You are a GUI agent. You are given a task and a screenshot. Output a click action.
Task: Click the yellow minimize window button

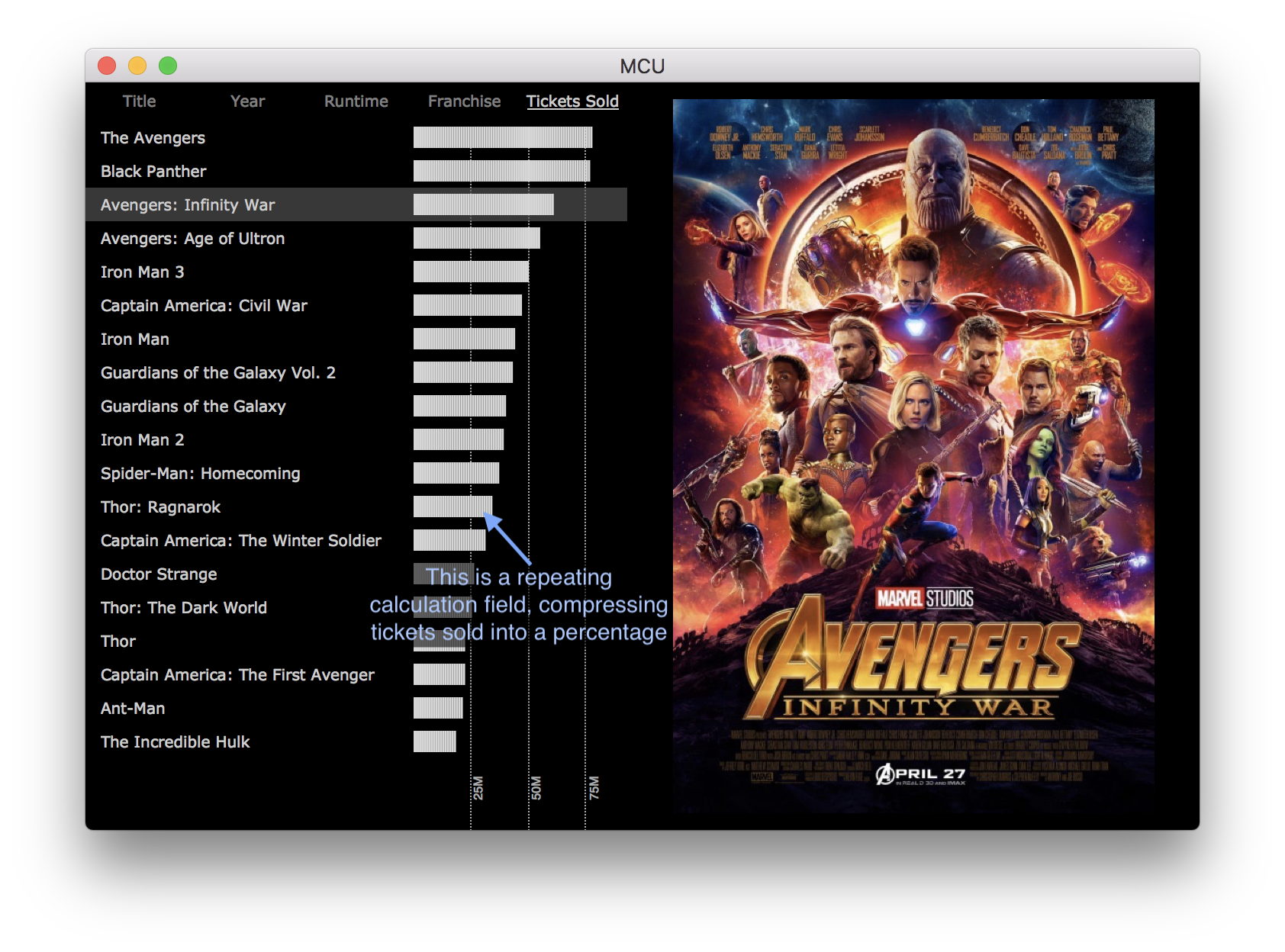pos(137,66)
